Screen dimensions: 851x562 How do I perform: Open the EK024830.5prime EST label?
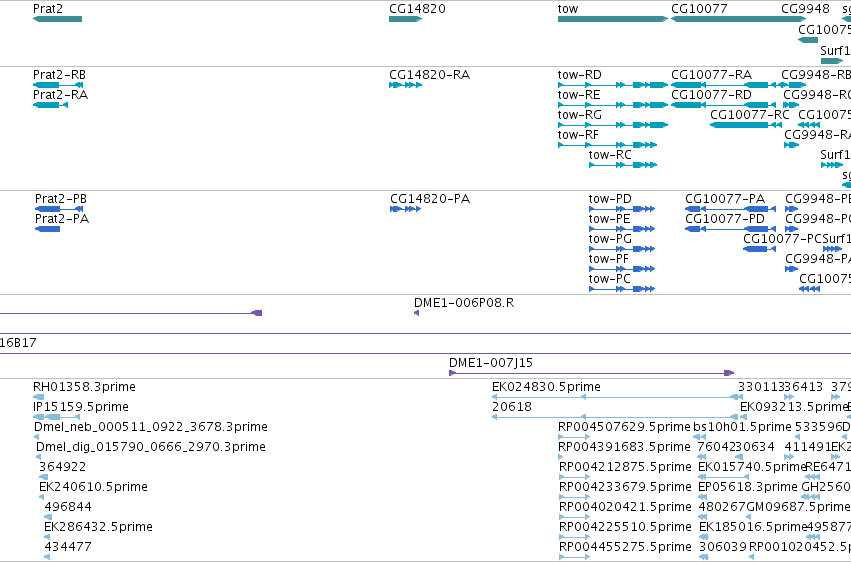(547, 387)
